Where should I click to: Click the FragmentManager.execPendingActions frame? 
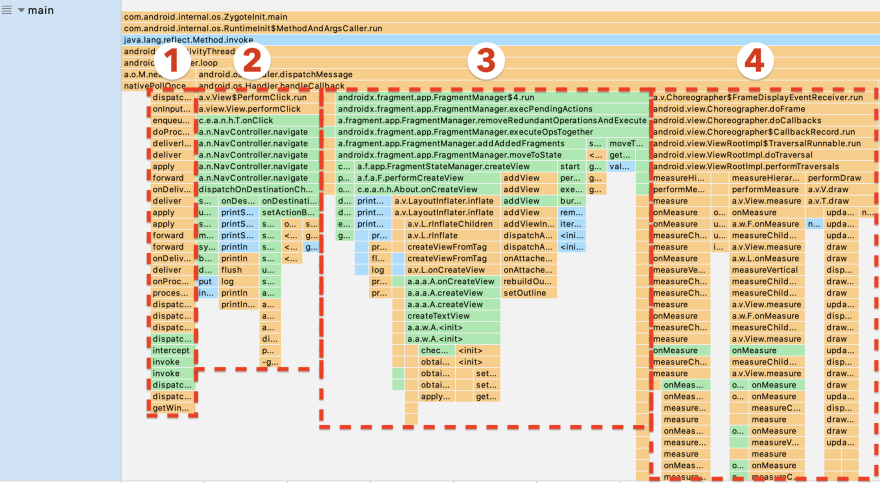point(492,109)
